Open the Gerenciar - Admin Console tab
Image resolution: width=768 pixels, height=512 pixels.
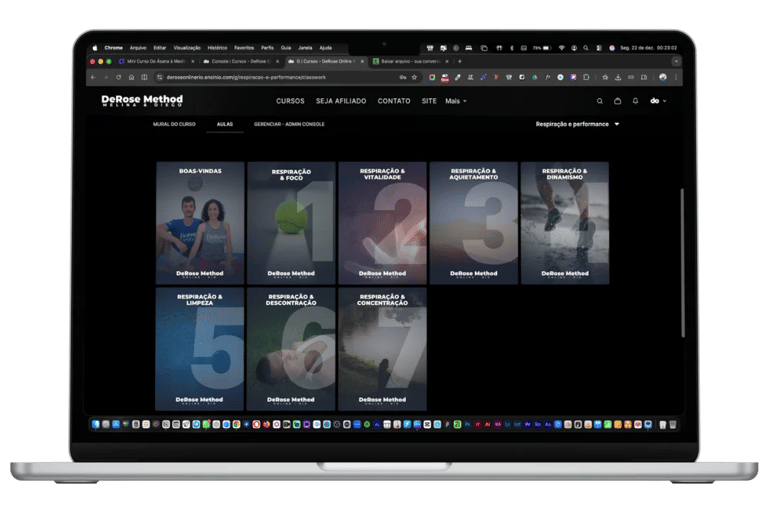(x=289, y=124)
